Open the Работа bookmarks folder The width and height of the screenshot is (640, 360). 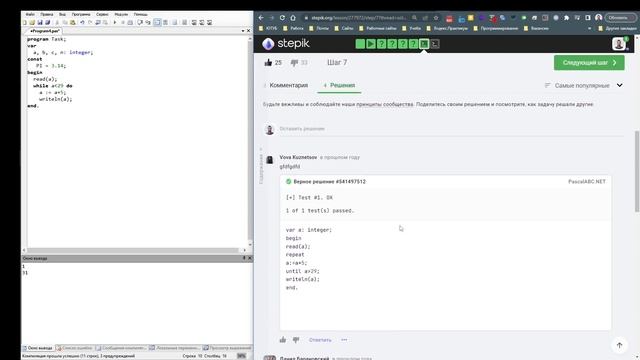(293, 29)
